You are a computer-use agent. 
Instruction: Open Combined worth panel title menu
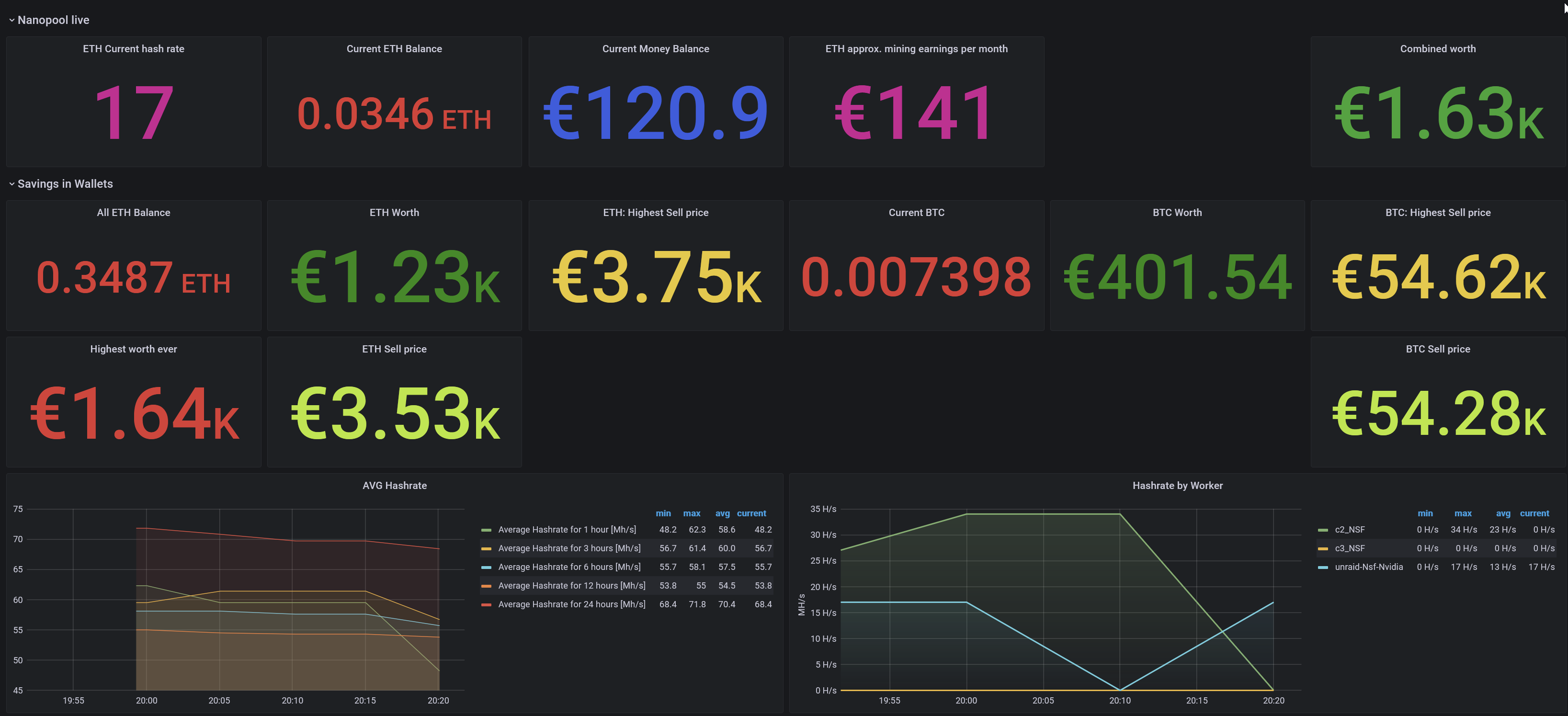coord(1438,49)
